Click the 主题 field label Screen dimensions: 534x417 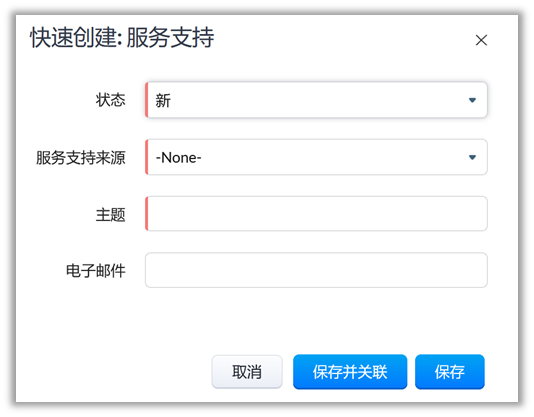click(110, 215)
